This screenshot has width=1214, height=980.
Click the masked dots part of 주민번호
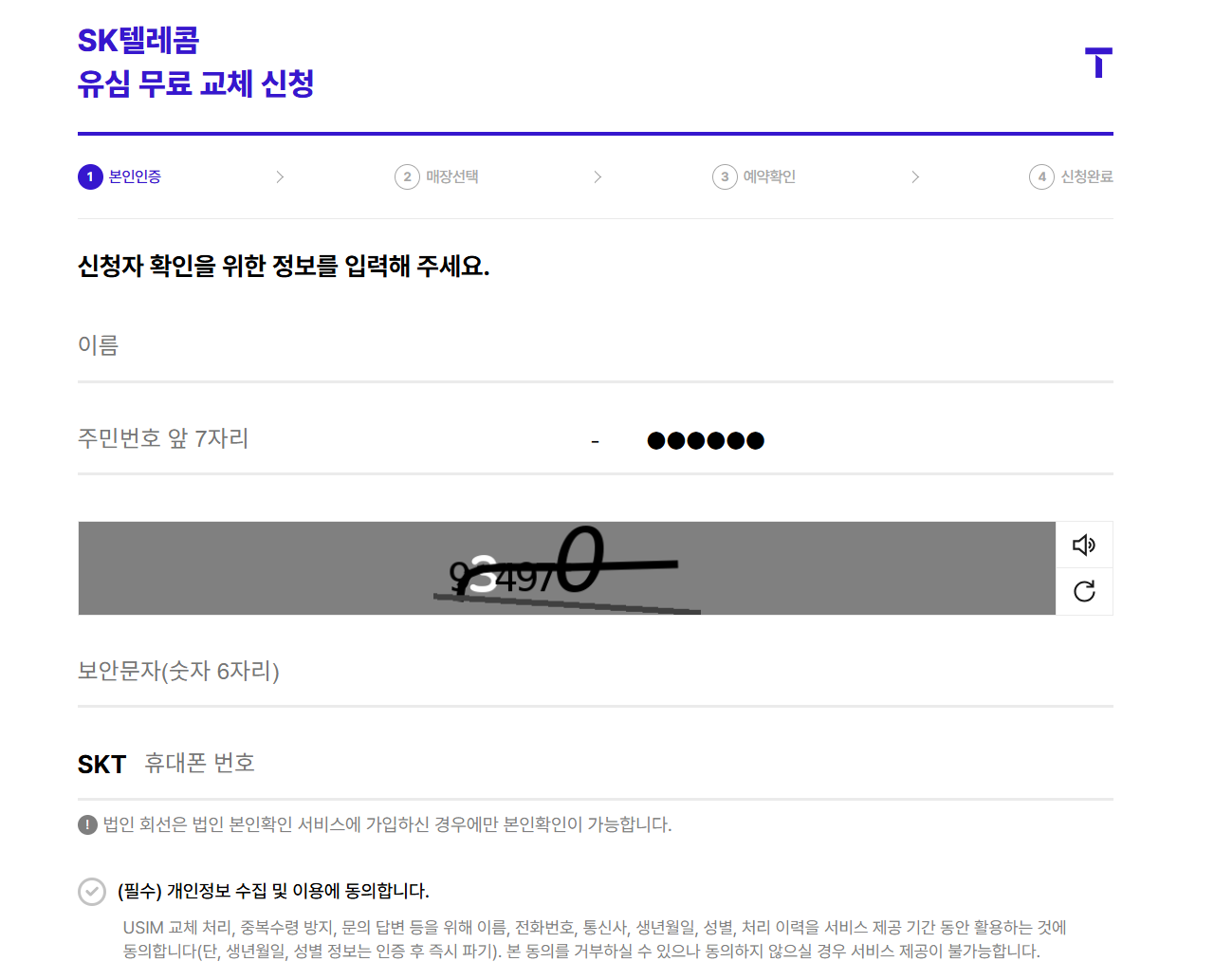coord(706,440)
